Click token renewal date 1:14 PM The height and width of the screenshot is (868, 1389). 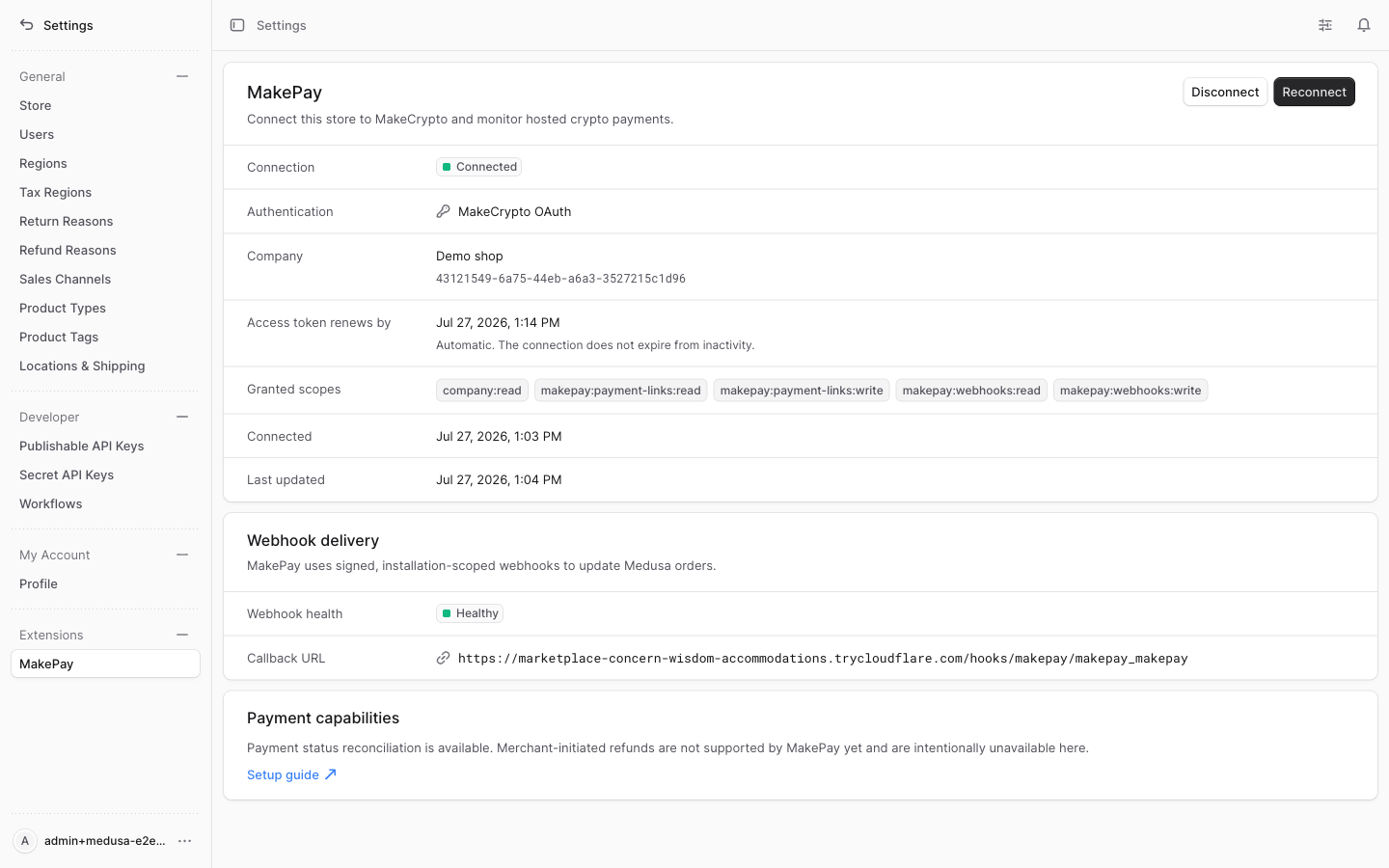pyautogui.click(x=498, y=322)
